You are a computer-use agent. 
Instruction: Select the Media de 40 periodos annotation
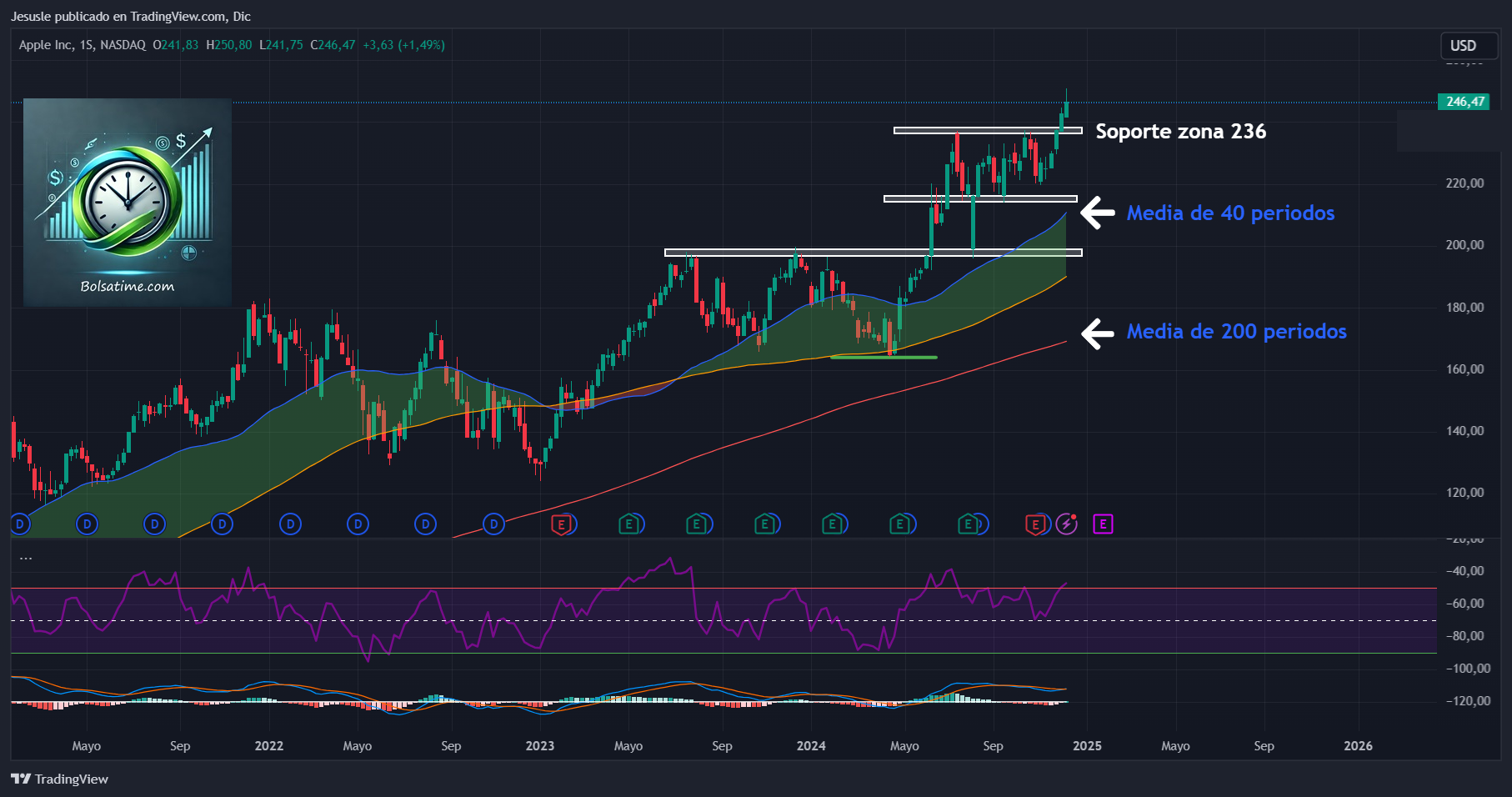click(1230, 213)
